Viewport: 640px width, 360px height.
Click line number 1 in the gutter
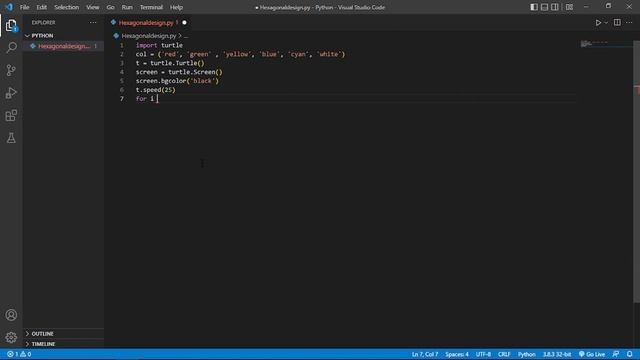click(122, 45)
